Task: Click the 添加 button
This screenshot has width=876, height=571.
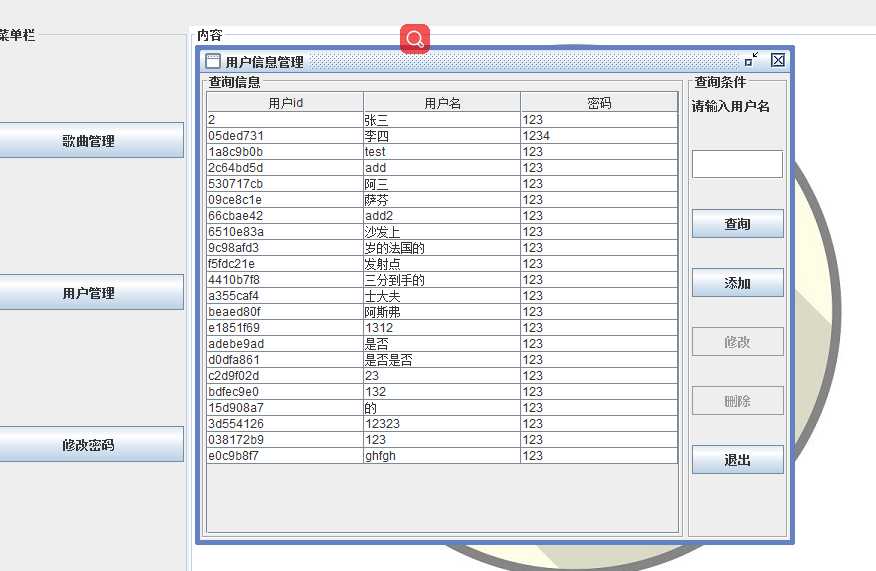Action: click(737, 283)
